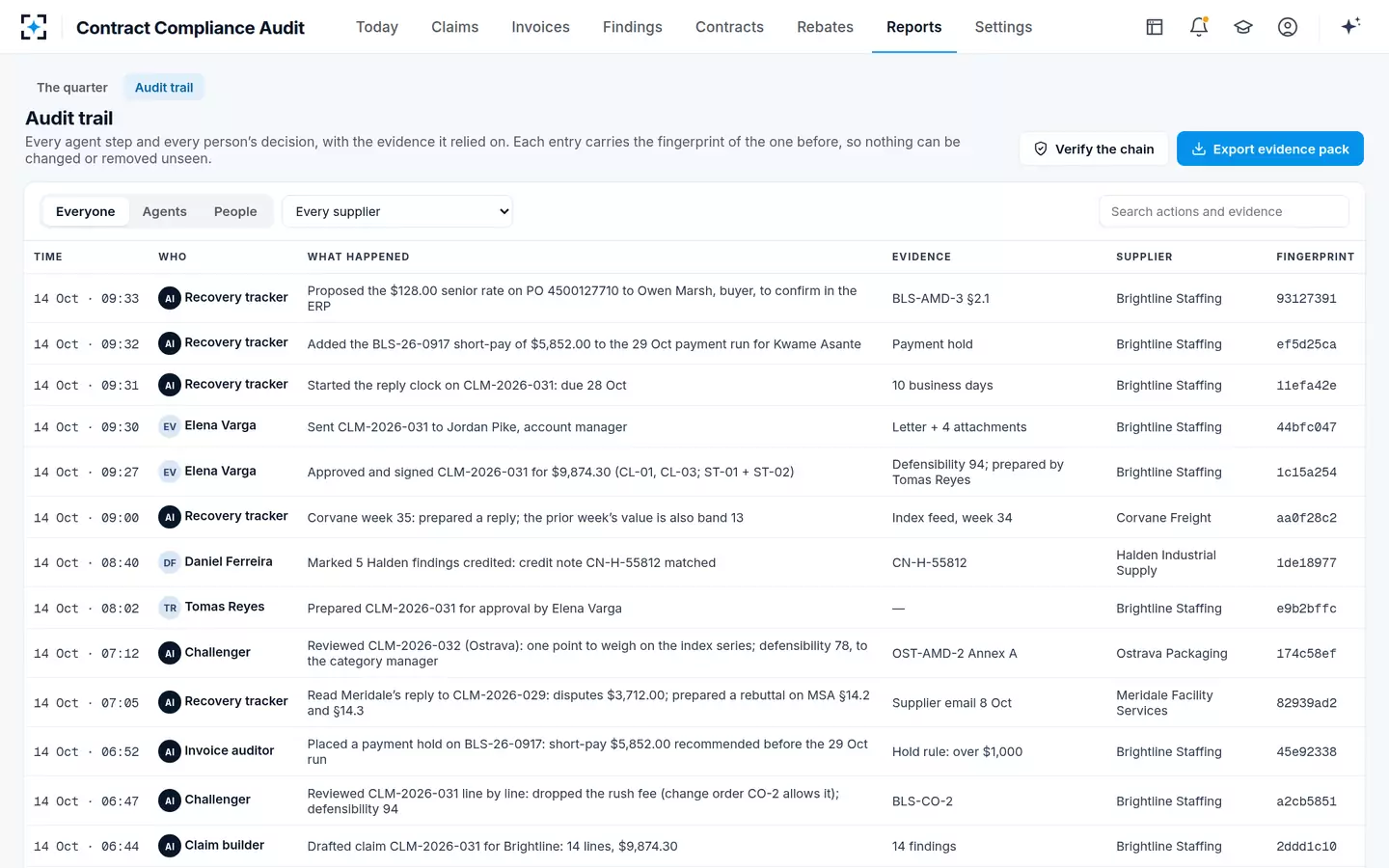Click the AI avatar in the 07:12 Challenger row
The image size is (1389, 868).
pyautogui.click(x=170, y=653)
